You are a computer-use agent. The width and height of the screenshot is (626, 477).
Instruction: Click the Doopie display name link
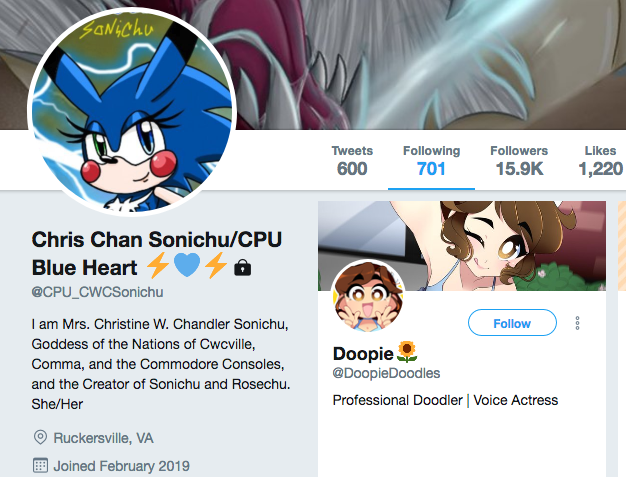pos(363,353)
